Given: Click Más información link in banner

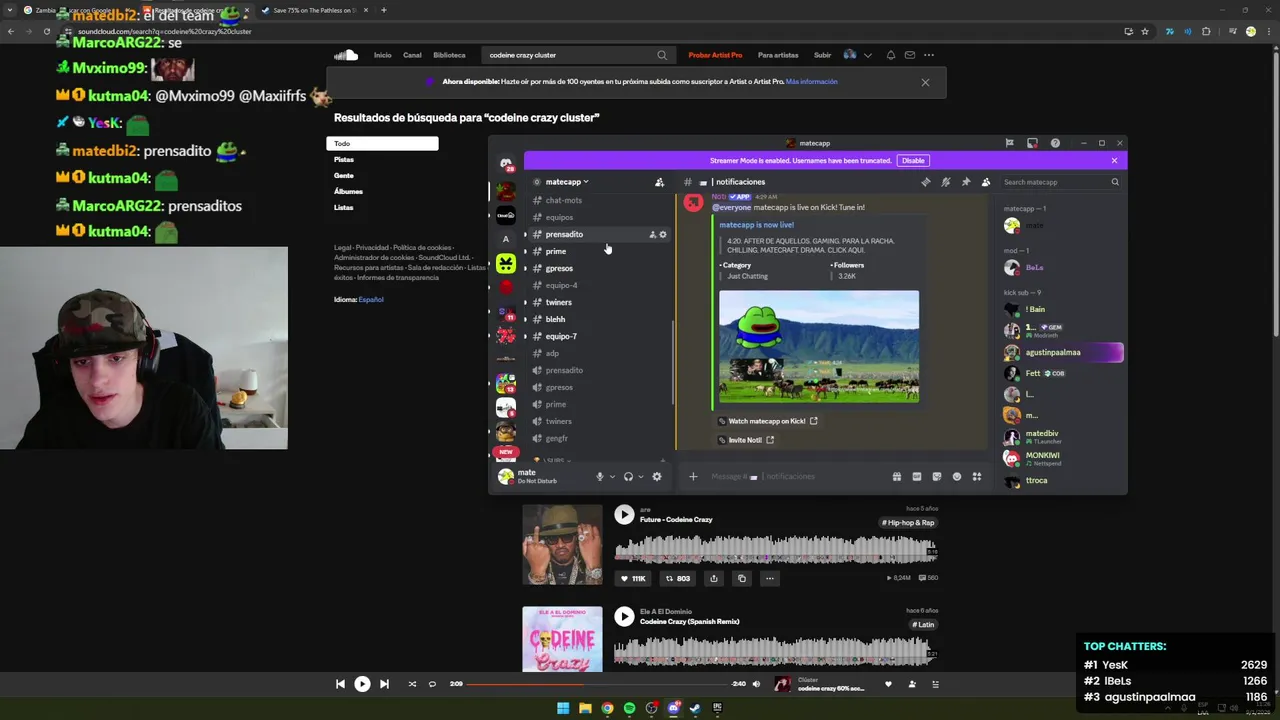Looking at the screenshot, I should pyautogui.click(x=811, y=82).
